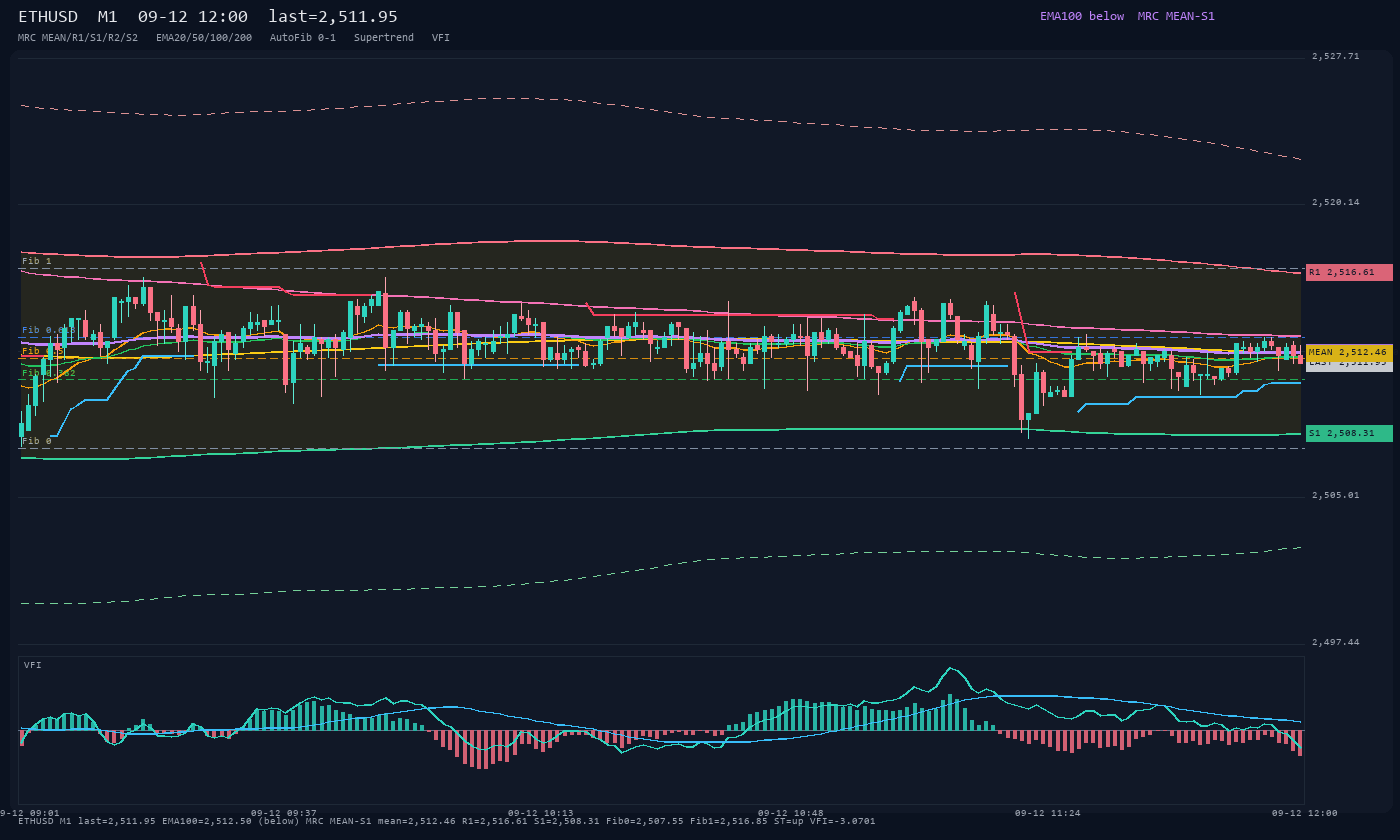
Task: Click the EMA100 below status text
Action: [x=1082, y=16]
